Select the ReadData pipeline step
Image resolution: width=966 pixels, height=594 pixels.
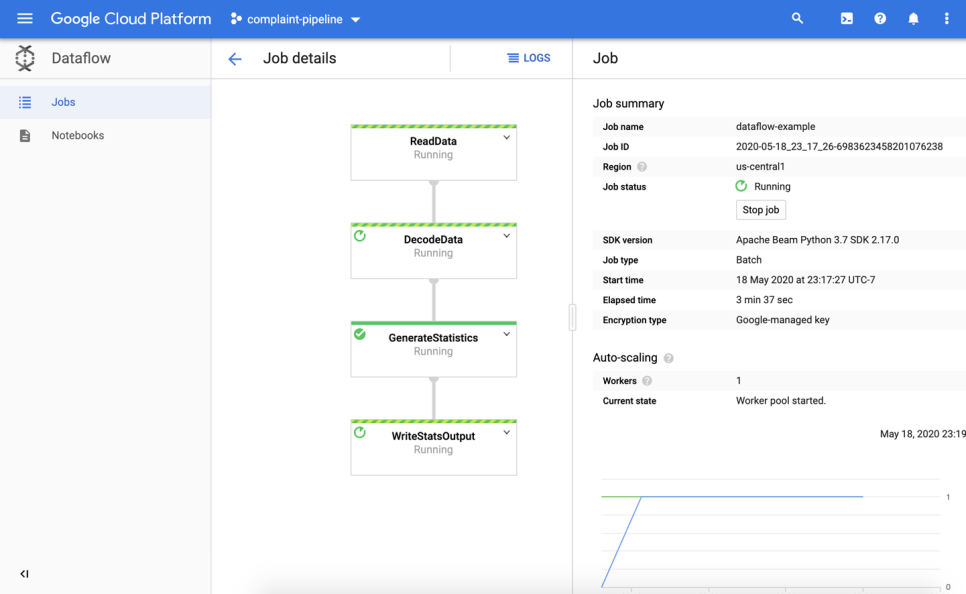(x=434, y=153)
